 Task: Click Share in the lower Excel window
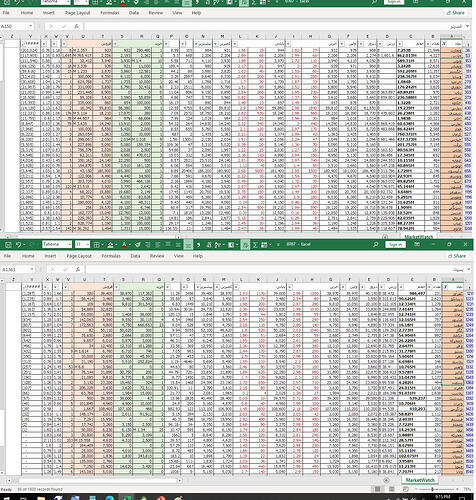pyautogui.click(x=457, y=256)
